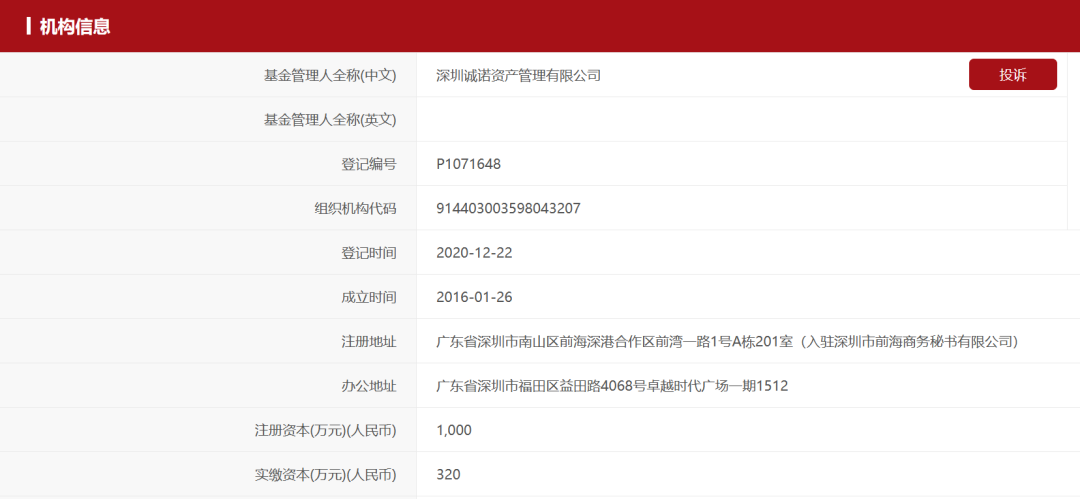This screenshot has width=1080, height=499.
Task: Select organization code 914403003598043207
Action: 508,208
